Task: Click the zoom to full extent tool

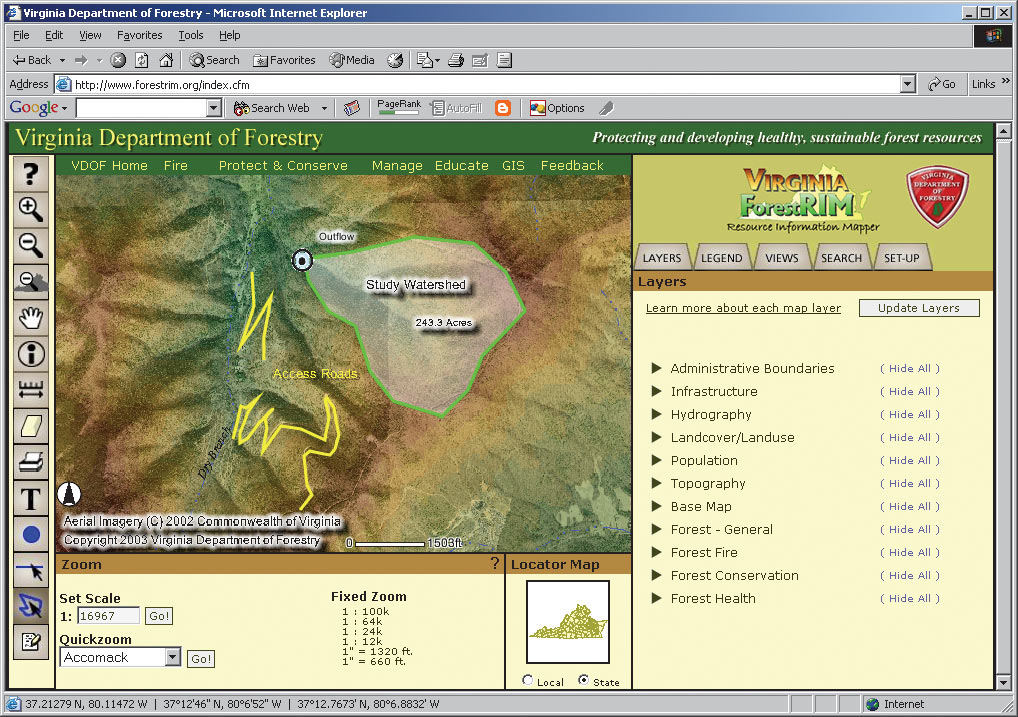Action: pyautogui.click(x=31, y=281)
